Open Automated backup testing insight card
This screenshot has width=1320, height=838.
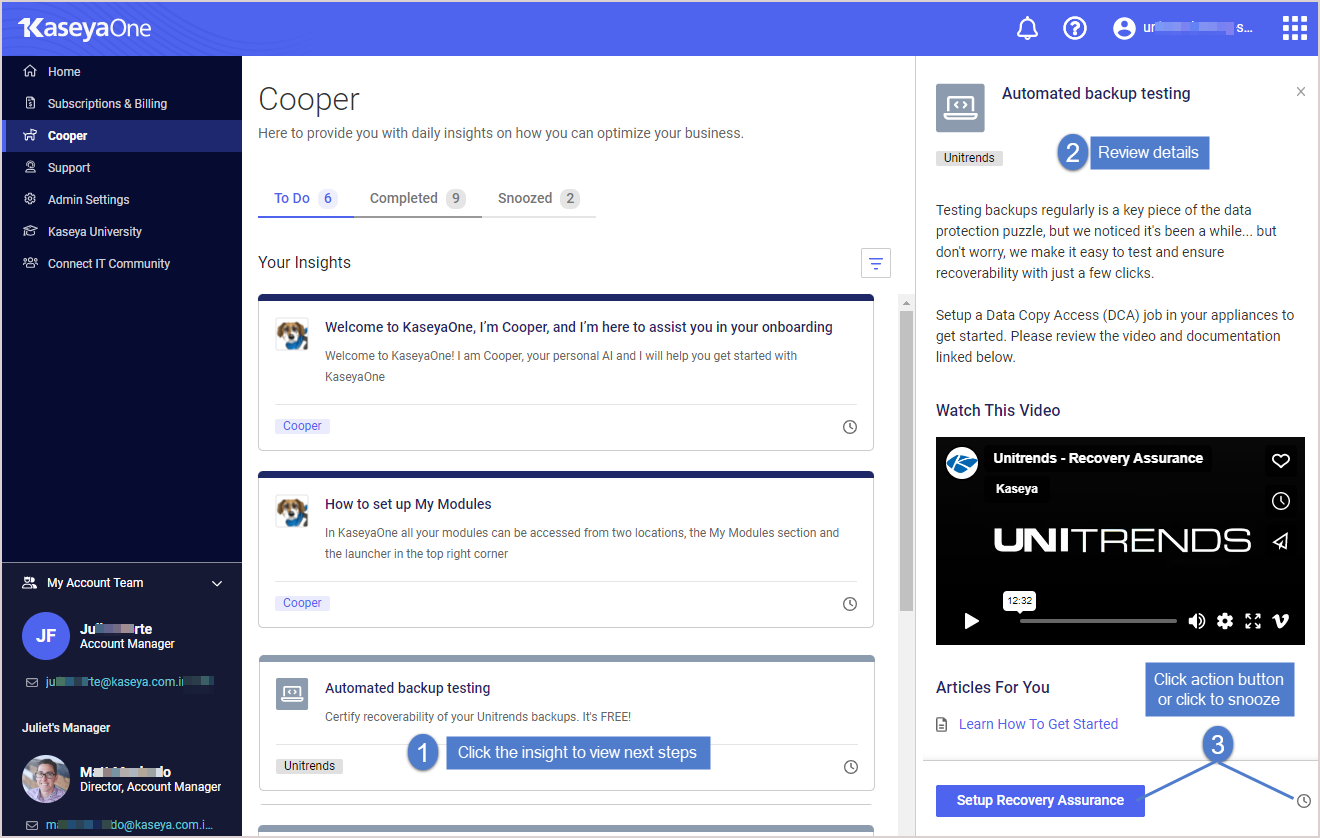click(566, 723)
